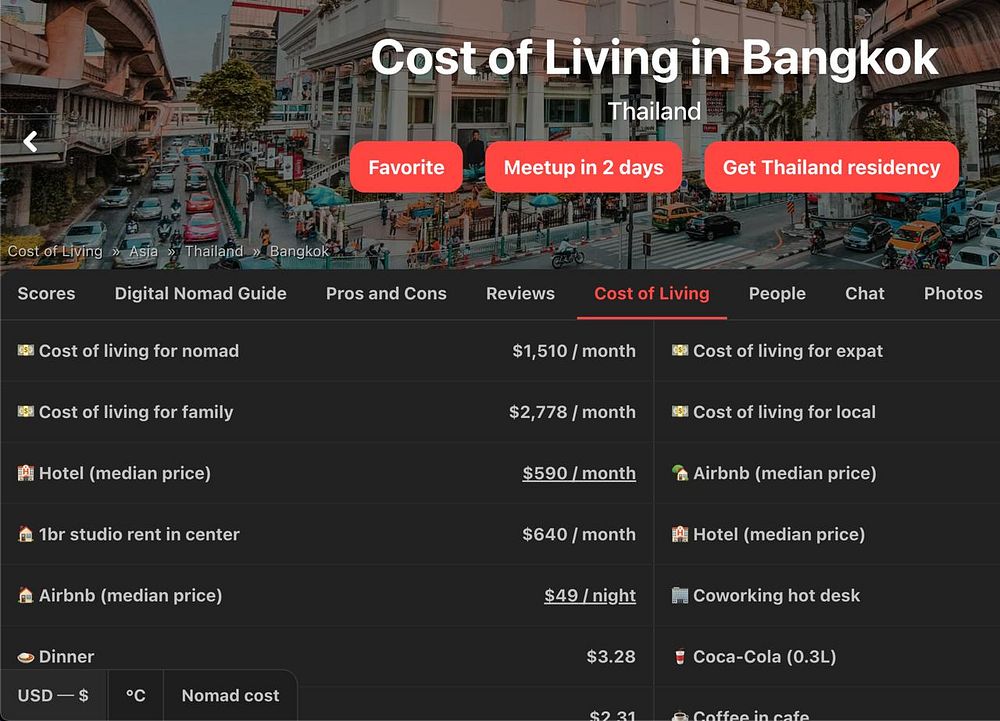Click the Meetup in 2 days button
This screenshot has width=1000, height=721.
pos(584,167)
